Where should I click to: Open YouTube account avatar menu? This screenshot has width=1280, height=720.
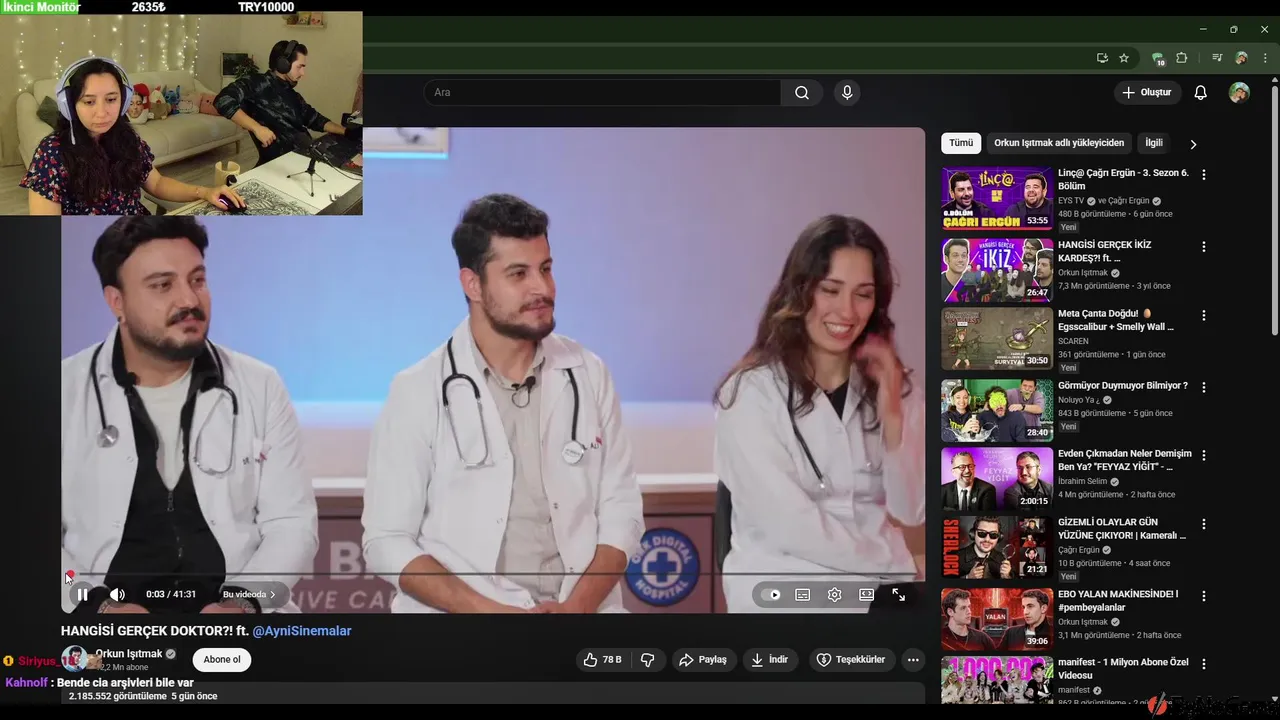tap(1239, 92)
